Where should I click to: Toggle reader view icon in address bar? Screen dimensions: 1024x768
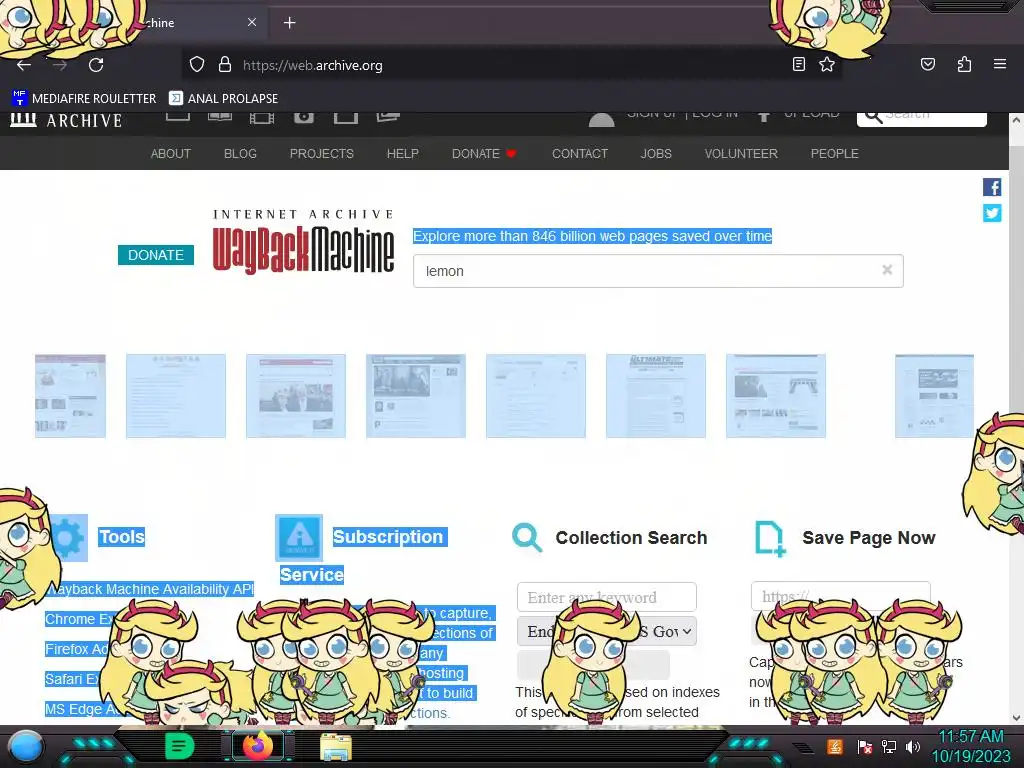[x=798, y=64]
